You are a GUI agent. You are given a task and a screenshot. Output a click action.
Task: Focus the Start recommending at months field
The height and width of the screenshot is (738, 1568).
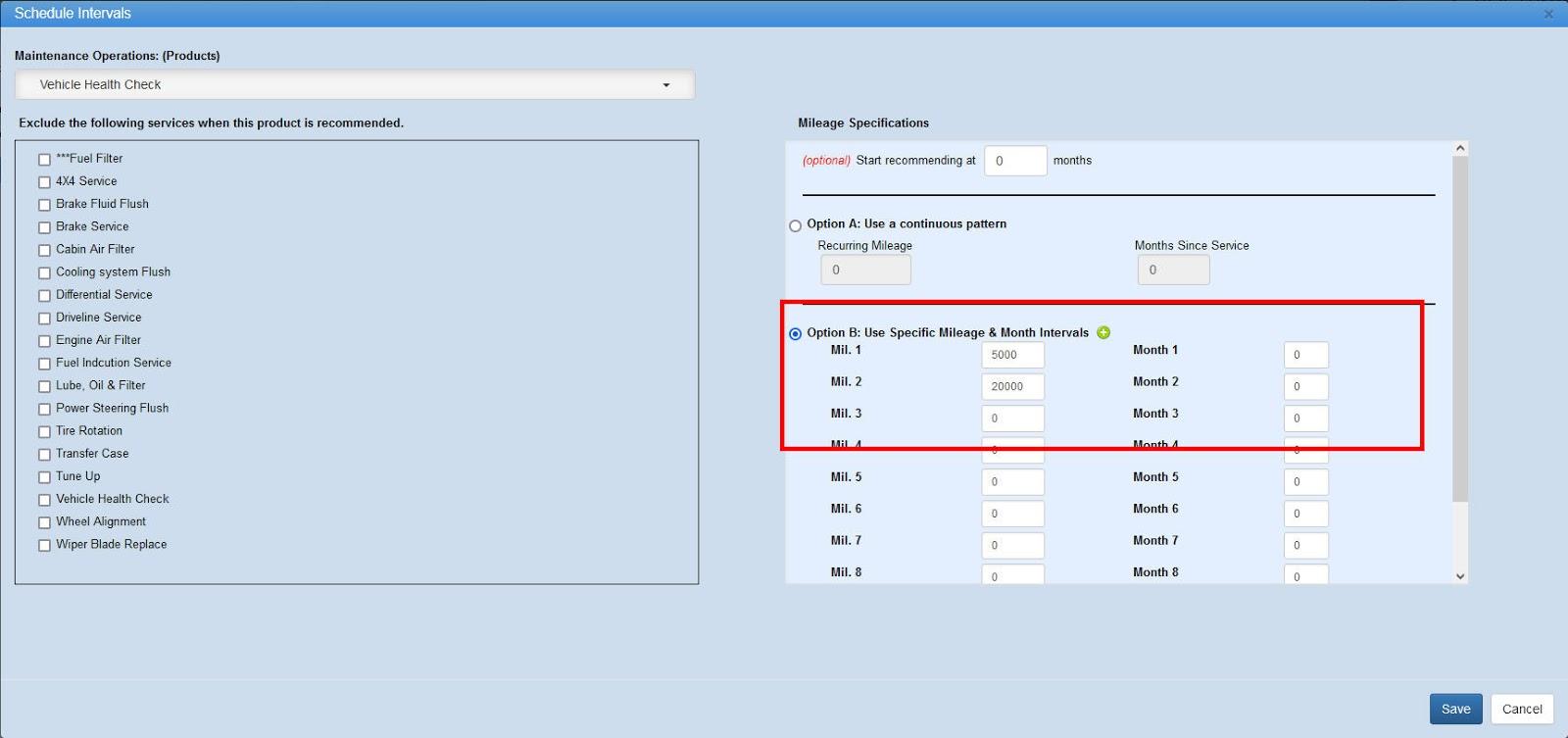point(1014,161)
